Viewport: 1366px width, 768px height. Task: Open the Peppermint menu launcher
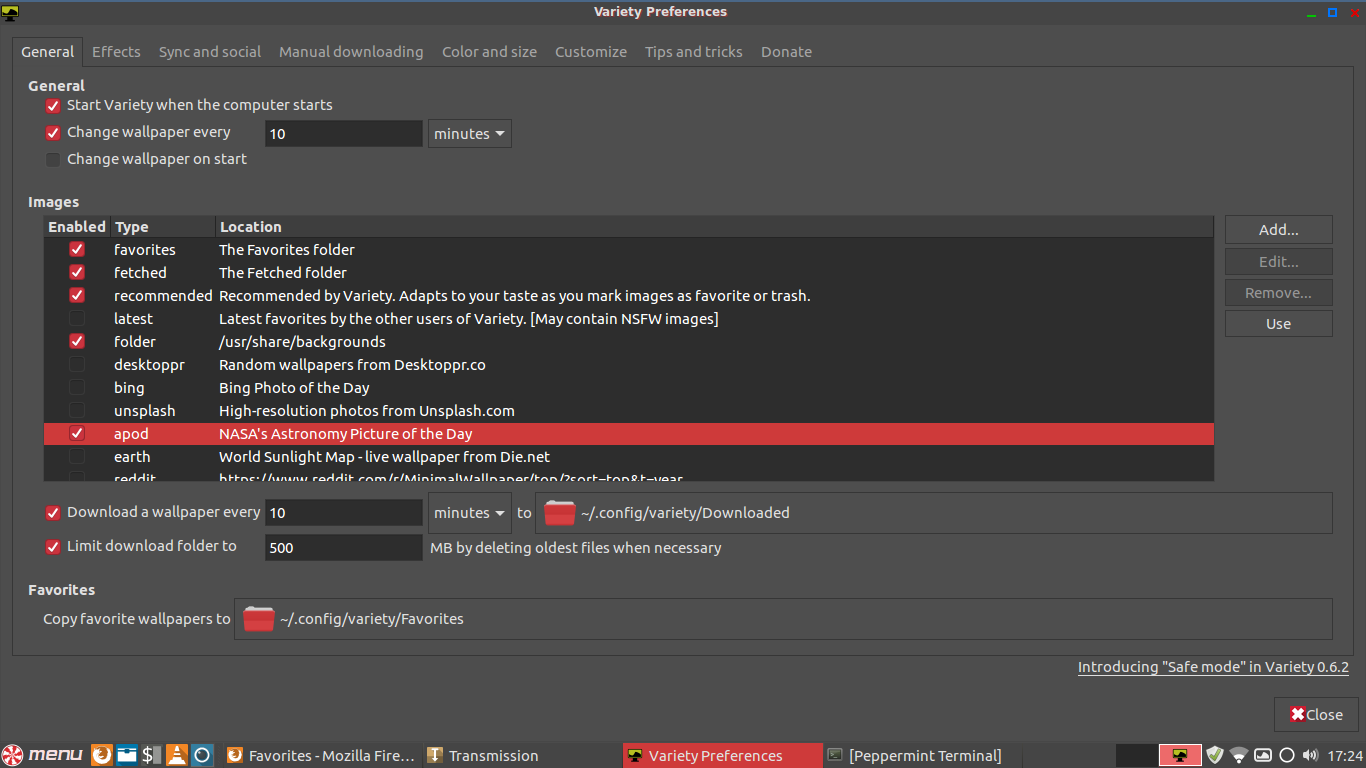tap(42, 755)
